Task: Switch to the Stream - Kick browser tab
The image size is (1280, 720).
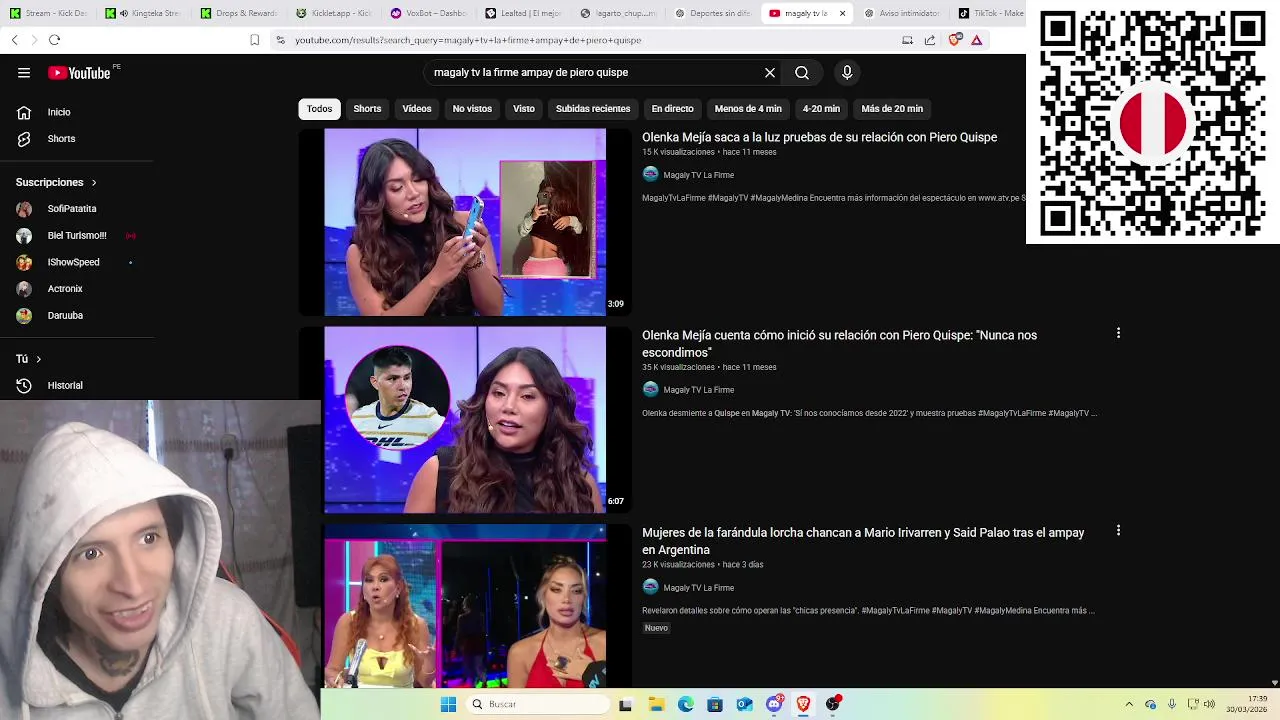Action: [48, 13]
